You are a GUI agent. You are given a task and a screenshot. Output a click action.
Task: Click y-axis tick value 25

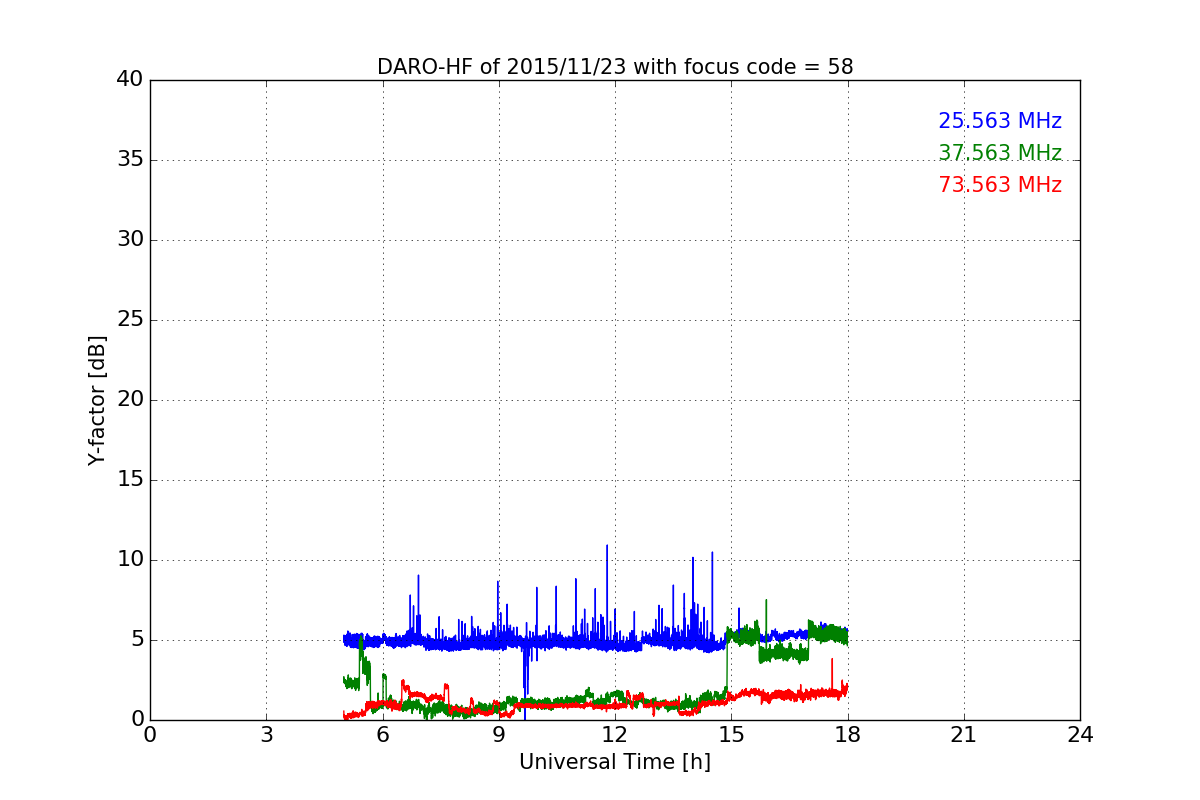pos(130,320)
